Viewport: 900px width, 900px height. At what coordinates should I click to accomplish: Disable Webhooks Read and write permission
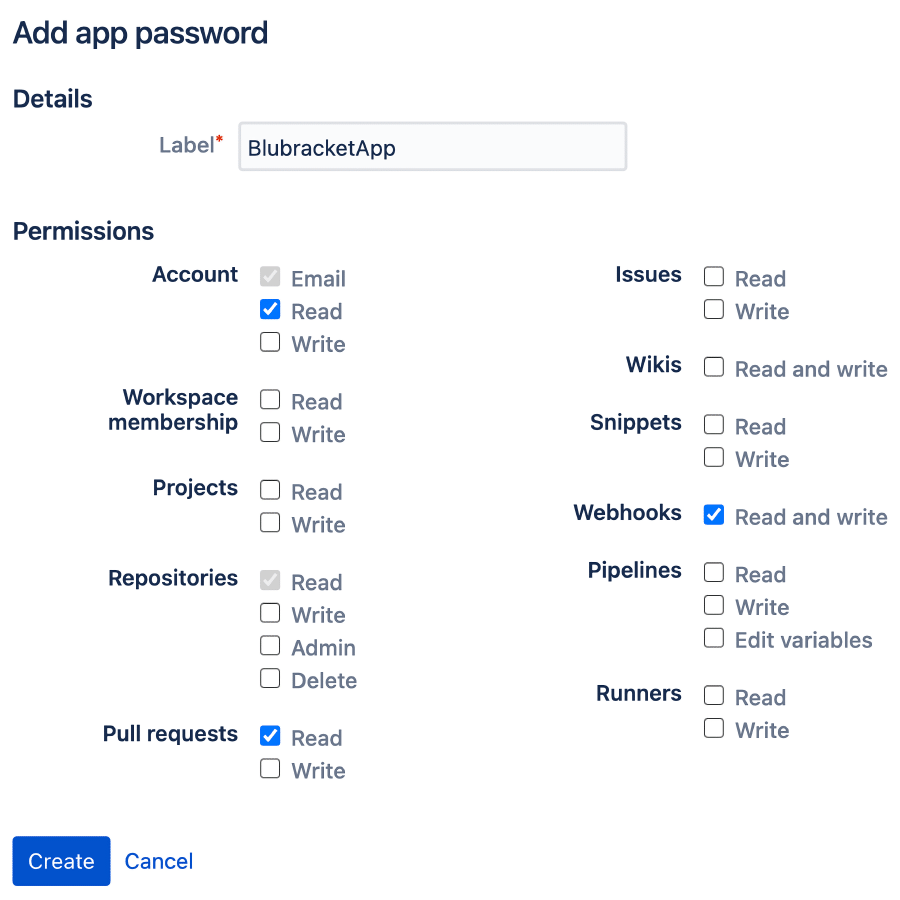coord(714,515)
